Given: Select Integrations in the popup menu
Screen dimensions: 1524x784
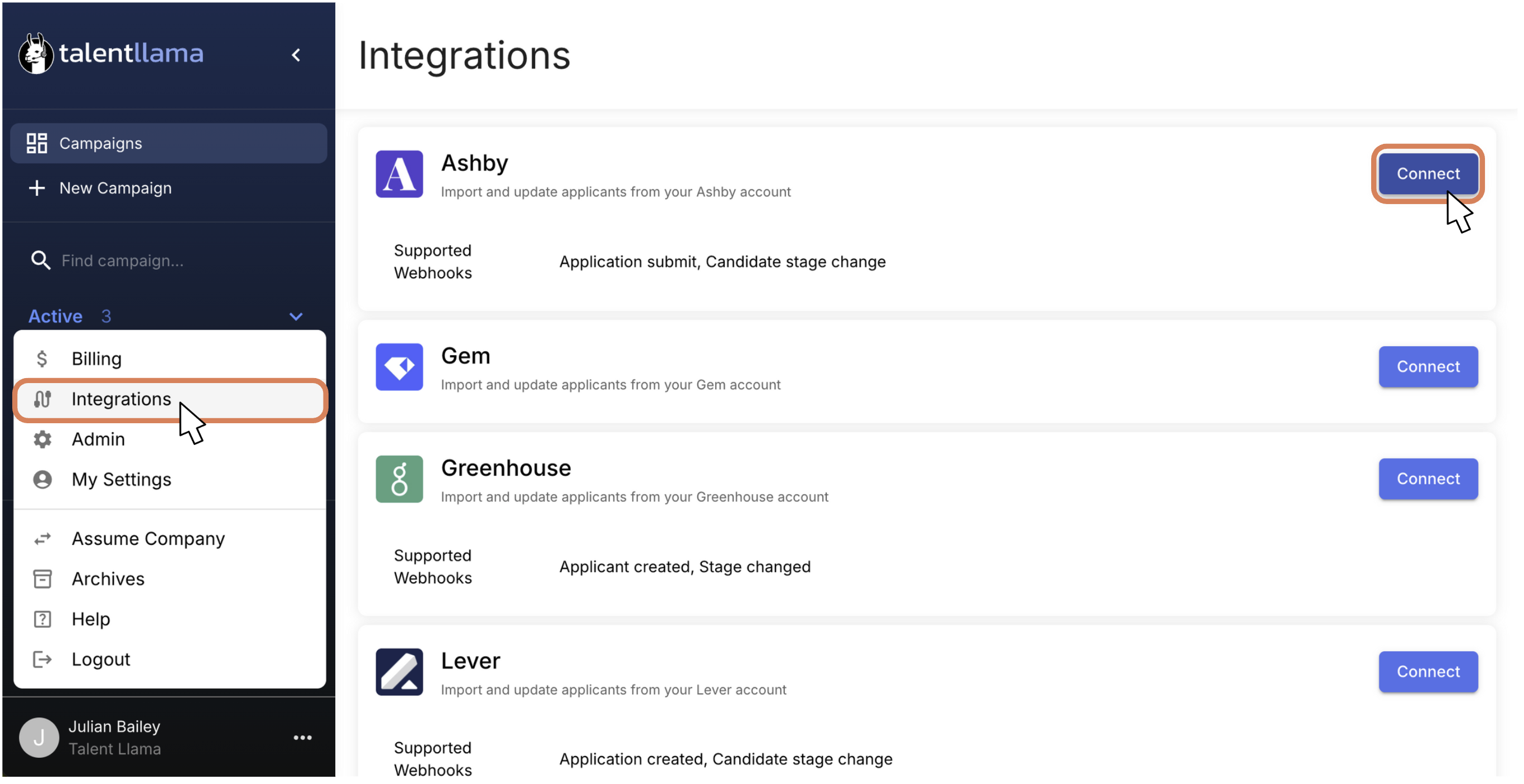Looking at the screenshot, I should pyautogui.click(x=120, y=400).
